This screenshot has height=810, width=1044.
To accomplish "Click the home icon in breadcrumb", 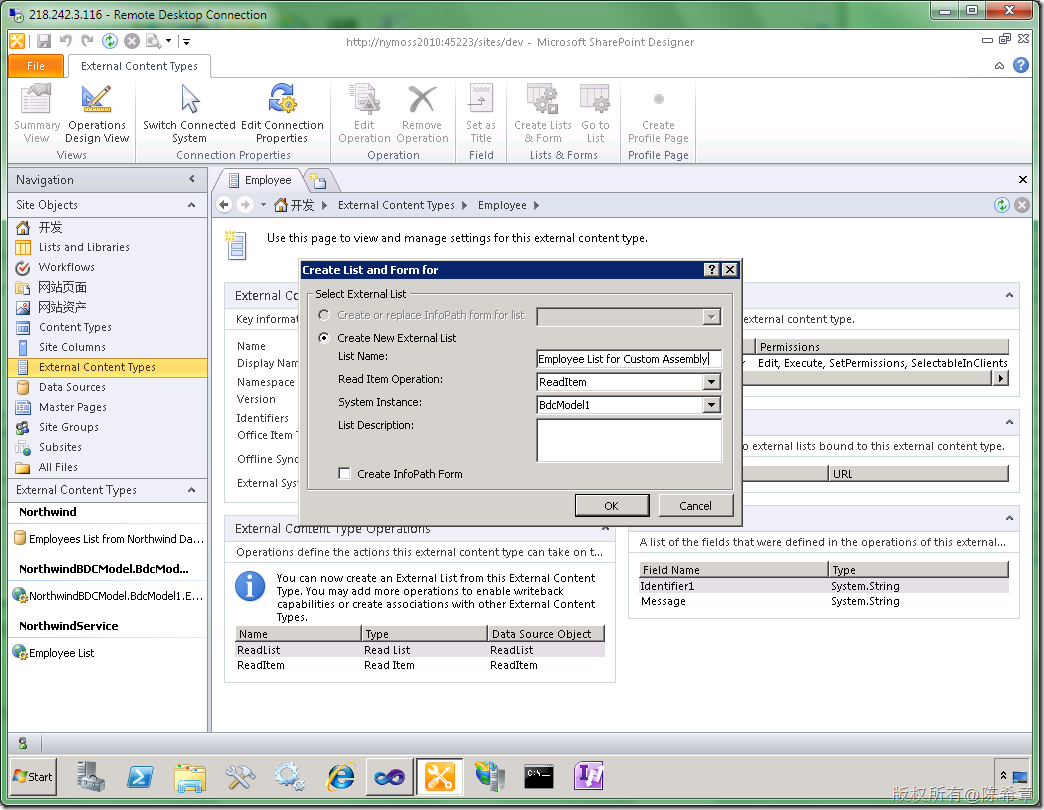I will (281, 205).
